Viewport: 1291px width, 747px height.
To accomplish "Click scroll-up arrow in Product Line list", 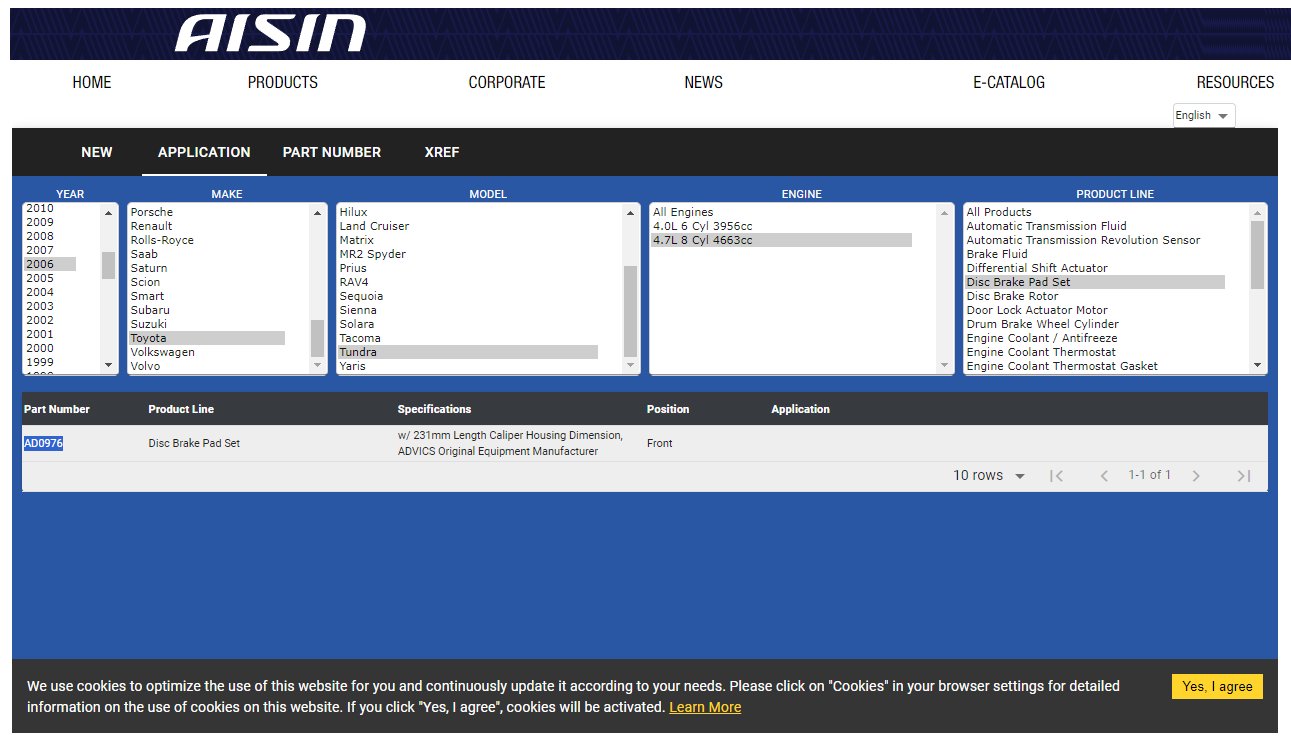I will point(1258,212).
